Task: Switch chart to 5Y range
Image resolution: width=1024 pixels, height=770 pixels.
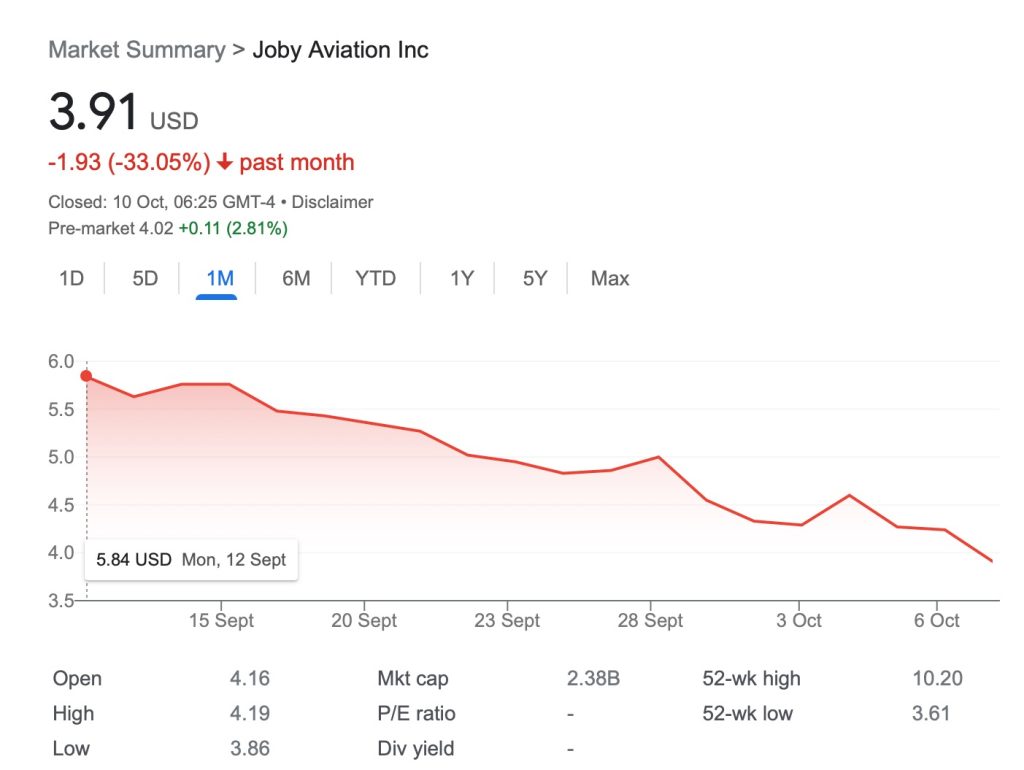Action: (535, 278)
